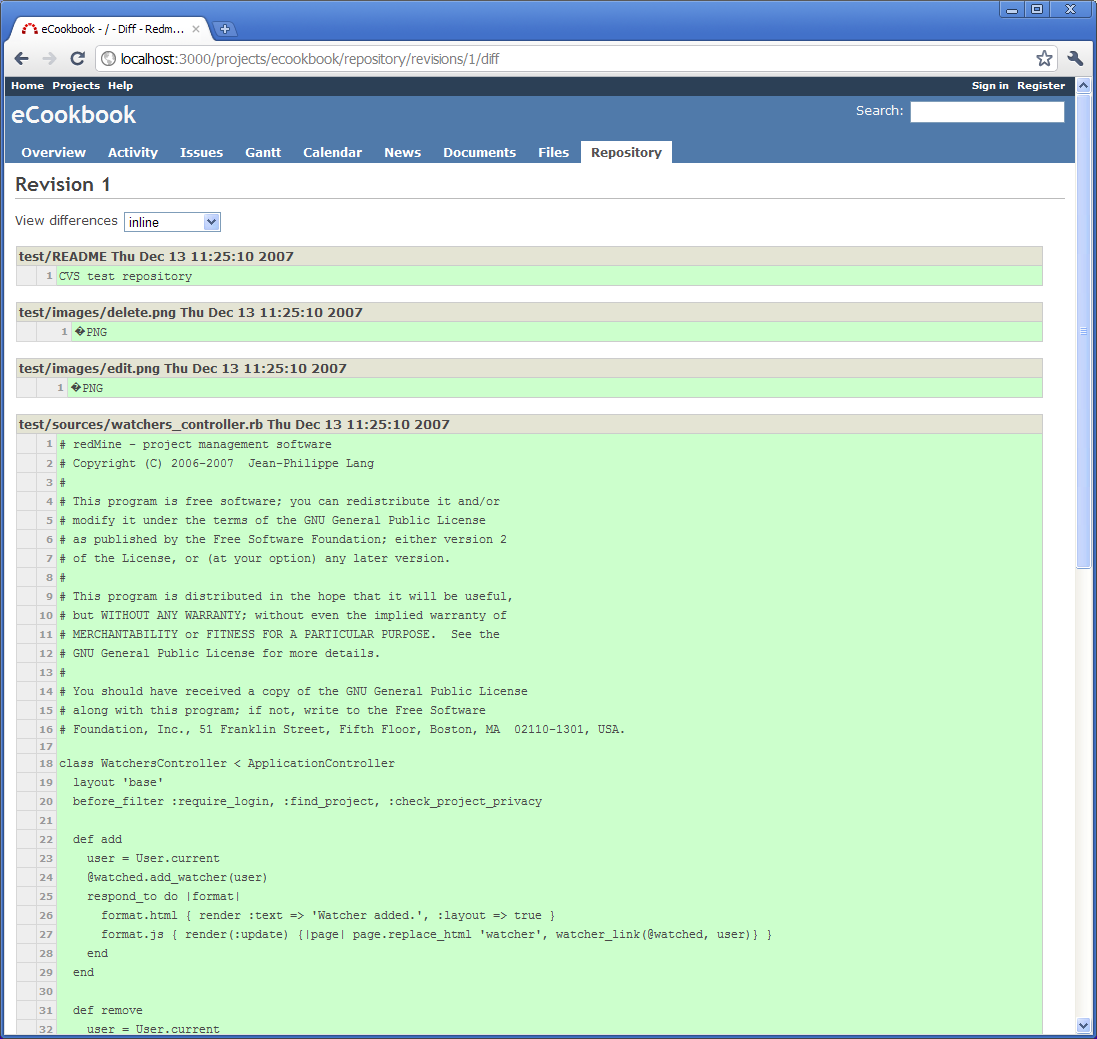Click the address bar URL
1097x1039 pixels.
[x=310, y=59]
